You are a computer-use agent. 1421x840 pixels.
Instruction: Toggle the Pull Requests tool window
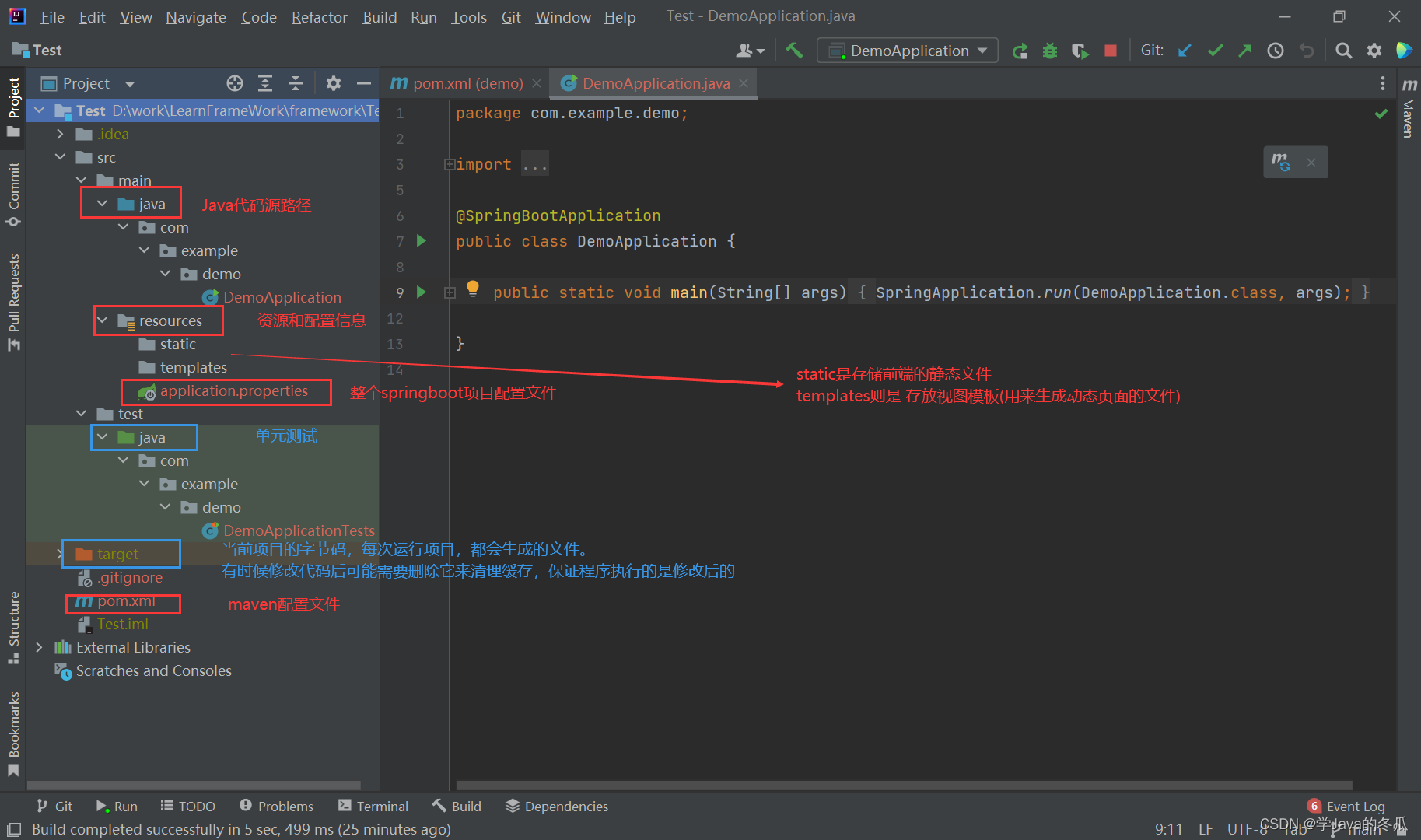tap(13, 303)
